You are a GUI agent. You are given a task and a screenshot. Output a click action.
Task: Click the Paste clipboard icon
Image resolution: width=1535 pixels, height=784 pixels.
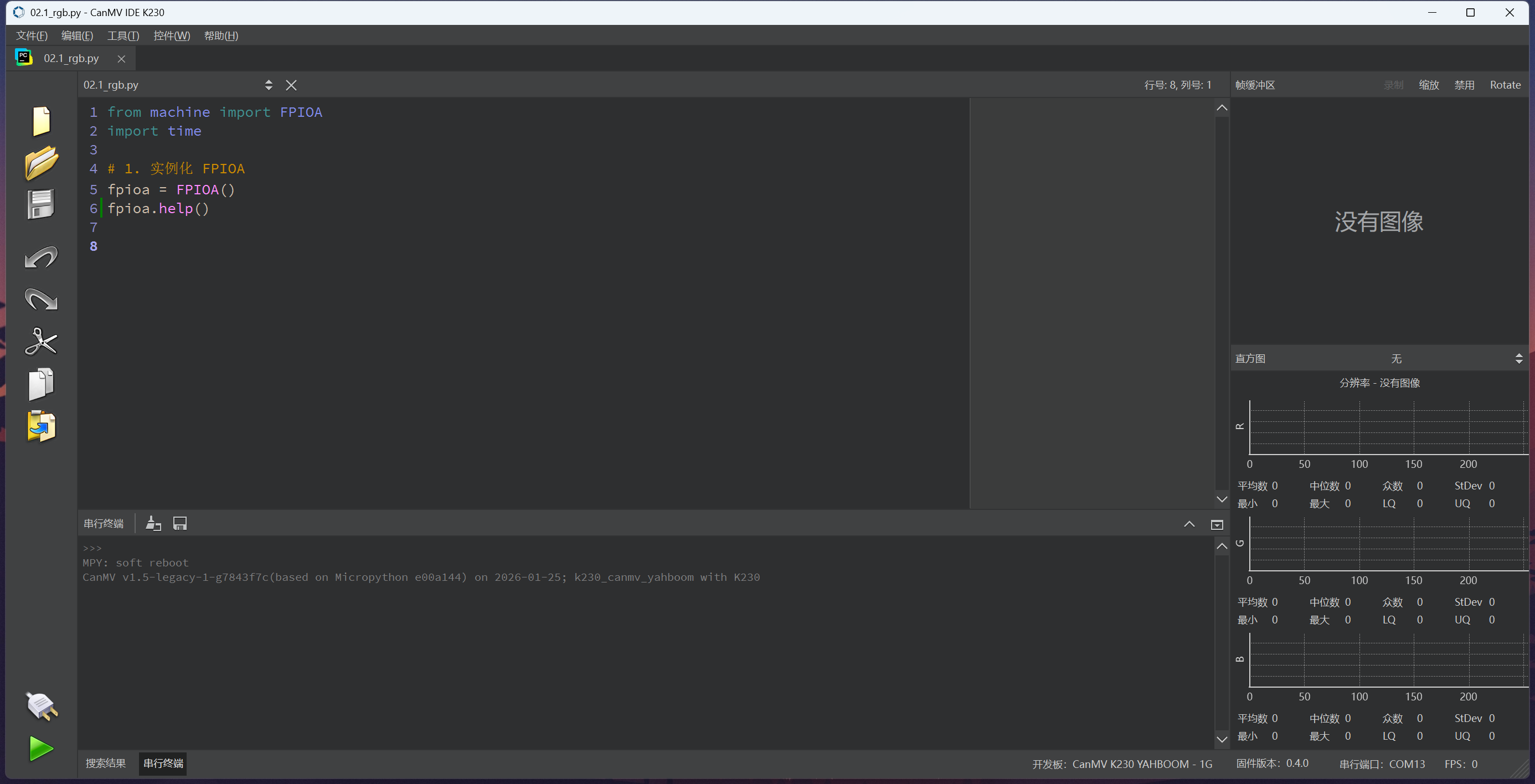(41, 426)
